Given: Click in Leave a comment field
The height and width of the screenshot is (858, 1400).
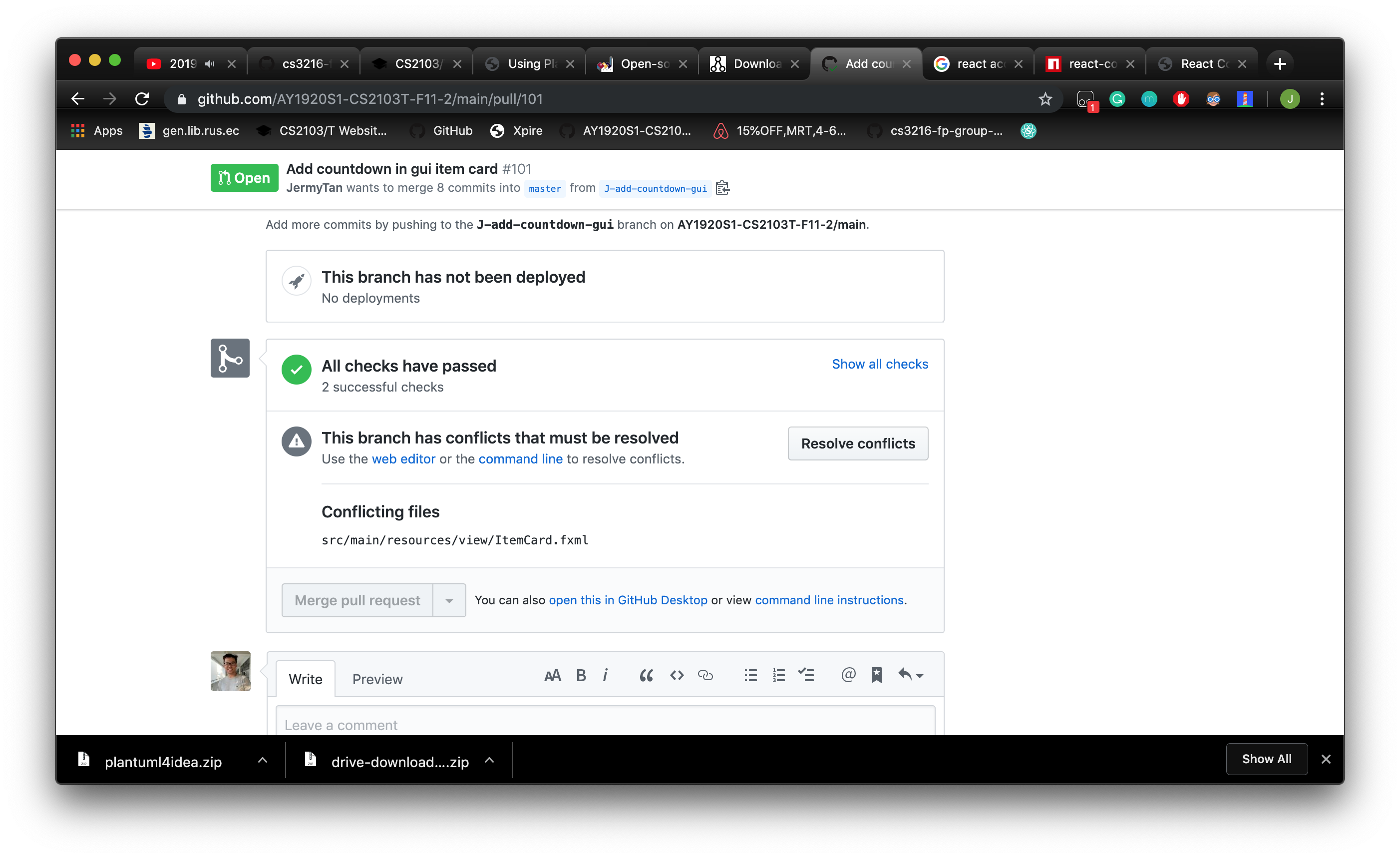Looking at the screenshot, I should 605,725.
